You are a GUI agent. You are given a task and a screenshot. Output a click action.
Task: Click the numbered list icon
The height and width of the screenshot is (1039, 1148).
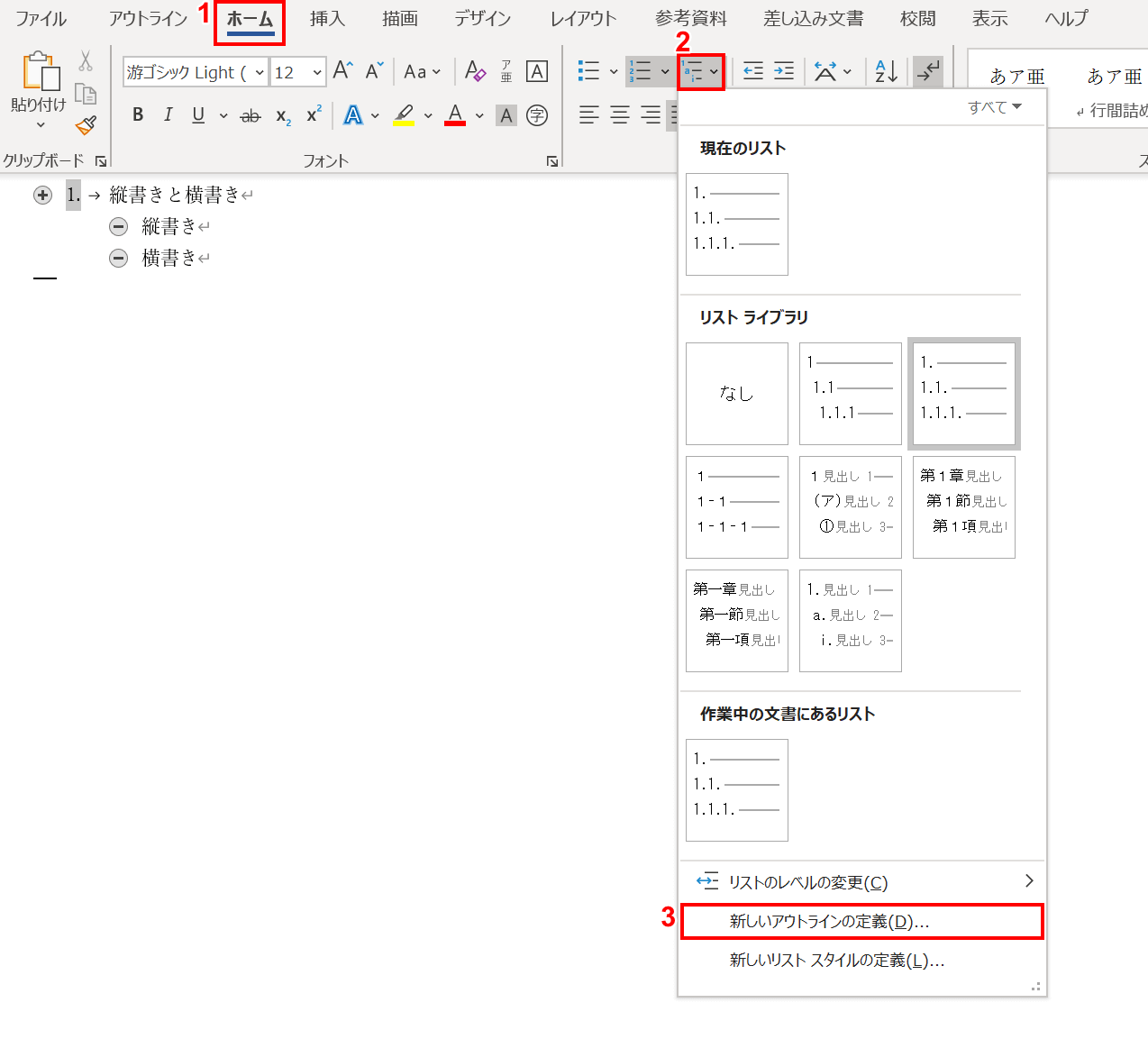(x=640, y=71)
